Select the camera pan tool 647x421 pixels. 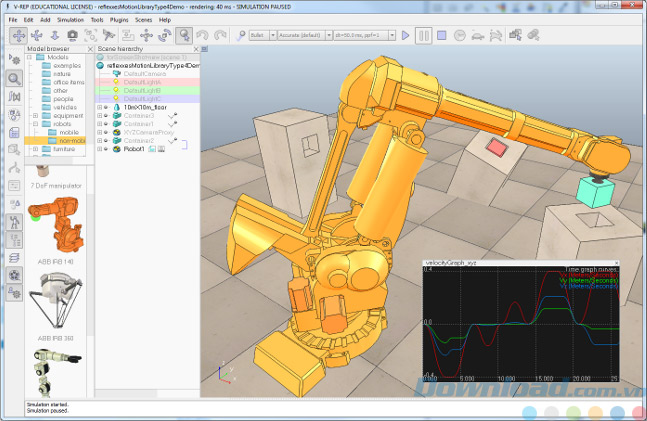point(18,35)
